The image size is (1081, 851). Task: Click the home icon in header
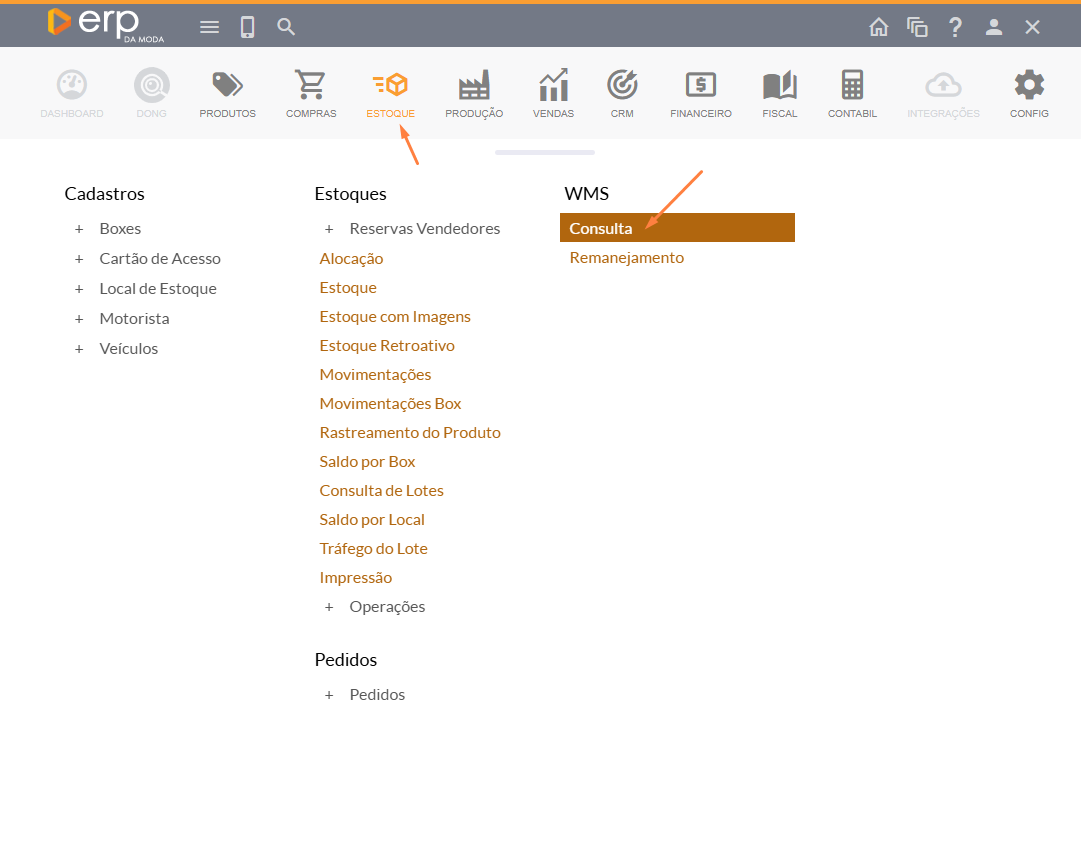pos(879,27)
